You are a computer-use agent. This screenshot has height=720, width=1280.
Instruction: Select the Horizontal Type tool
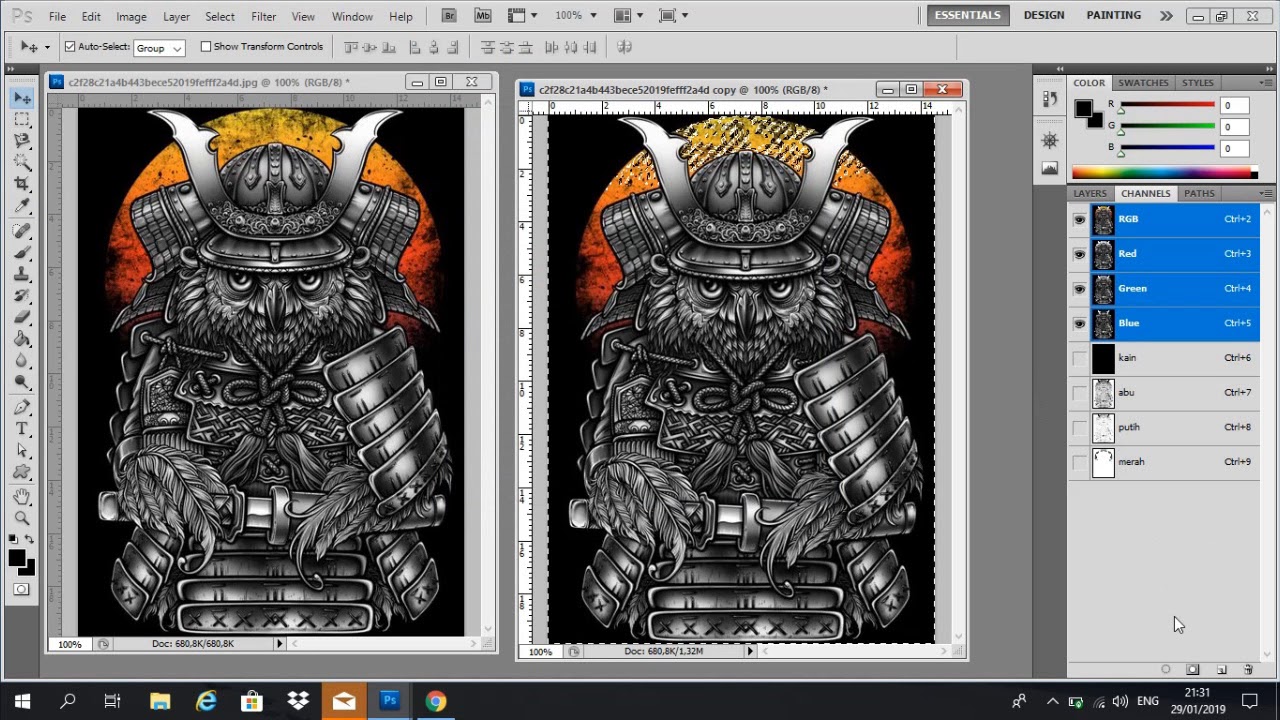pyautogui.click(x=22, y=429)
